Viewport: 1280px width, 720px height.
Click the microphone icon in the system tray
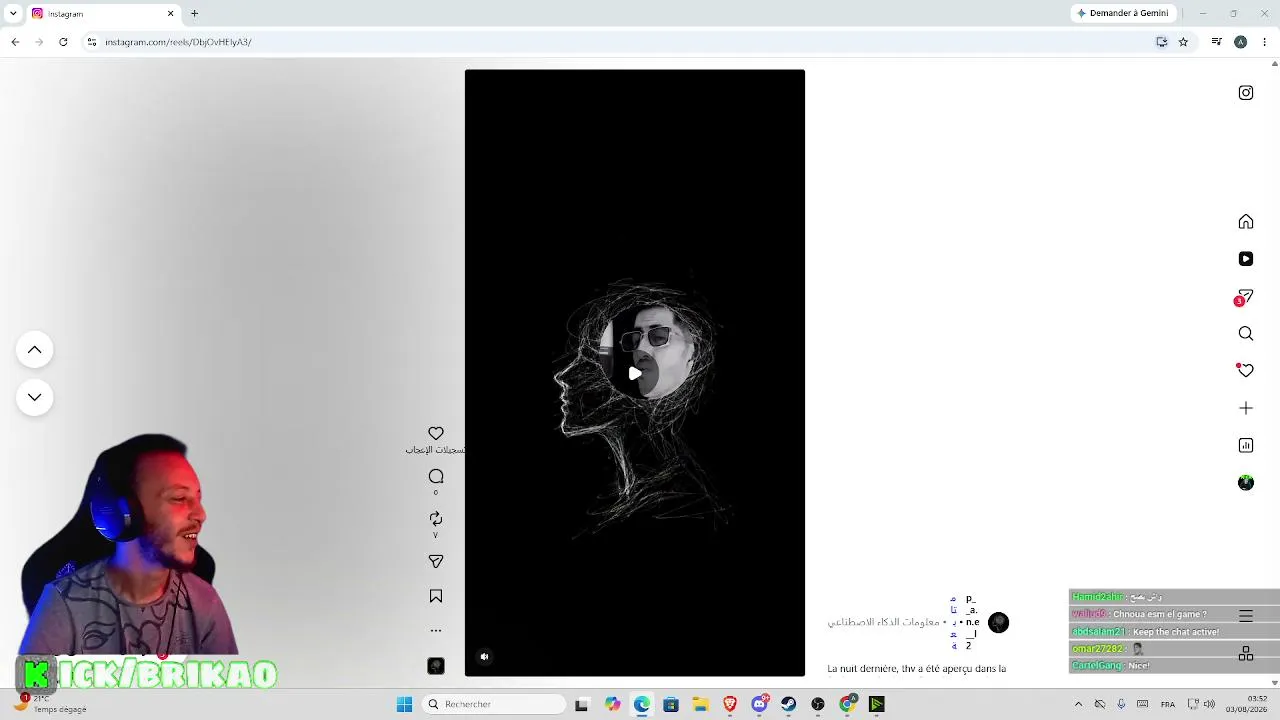[x=1121, y=705]
